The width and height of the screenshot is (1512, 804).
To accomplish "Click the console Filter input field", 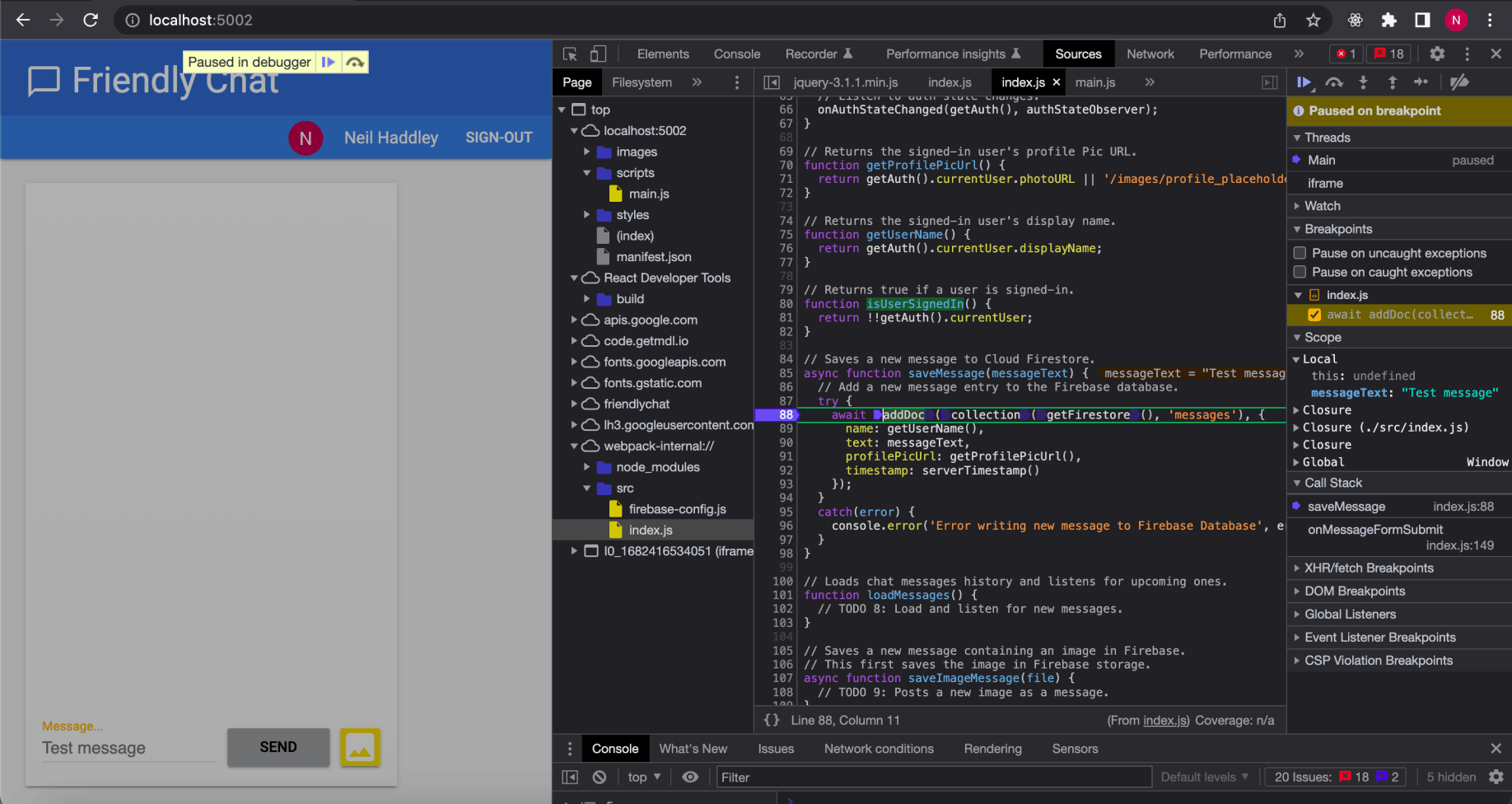I will point(932,777).
